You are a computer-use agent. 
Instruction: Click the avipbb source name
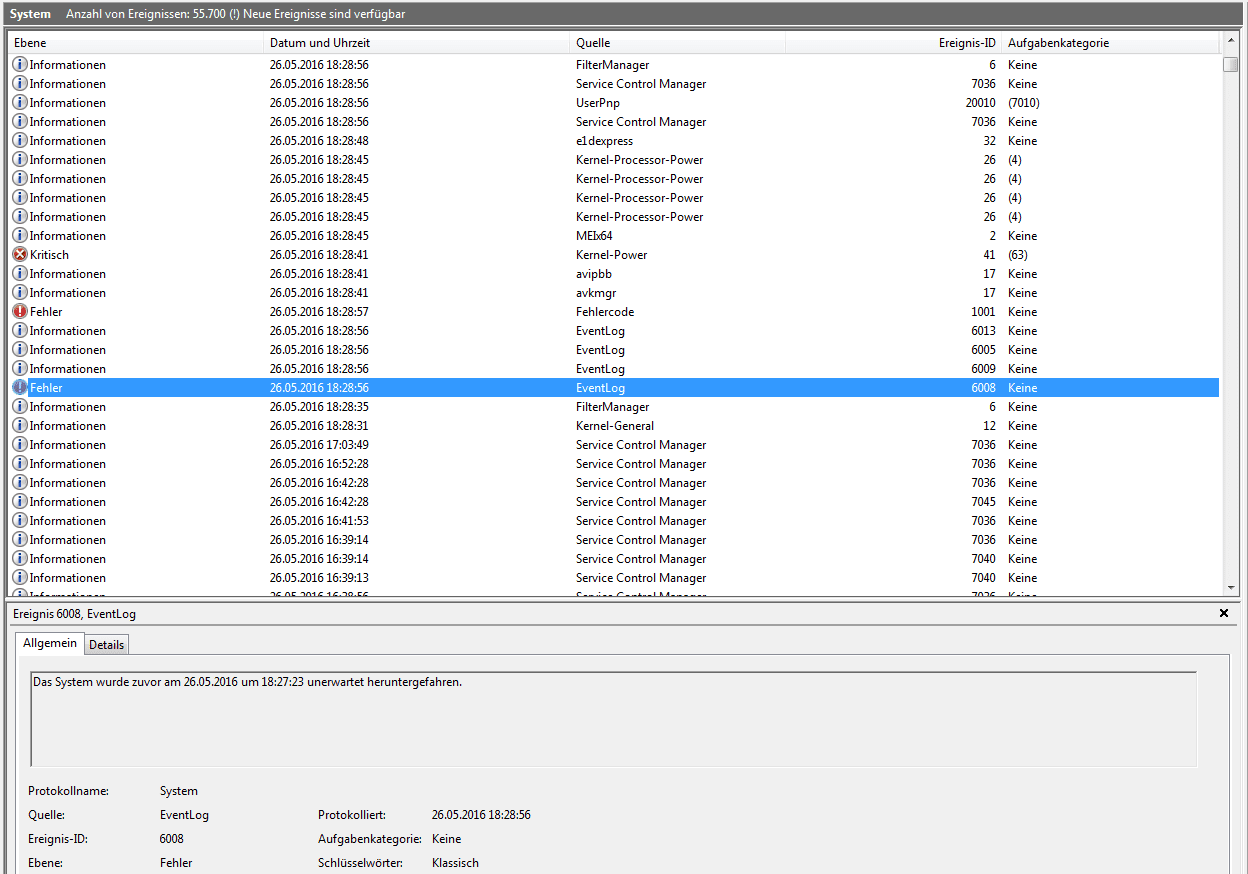593,274
